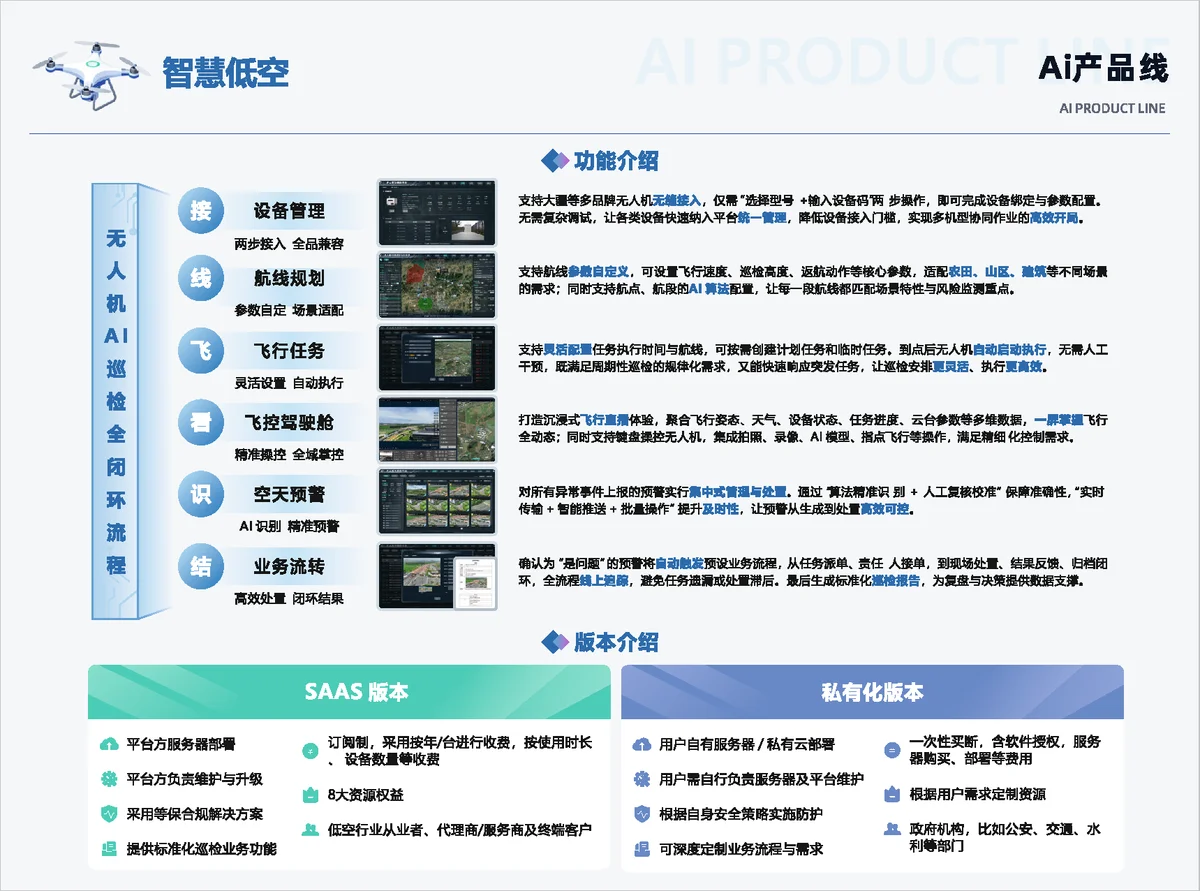Click the gear icon beside 平台方负责维护与升级
The image size is (1200, 891).
pyautogui.click(x=109, y=779)
